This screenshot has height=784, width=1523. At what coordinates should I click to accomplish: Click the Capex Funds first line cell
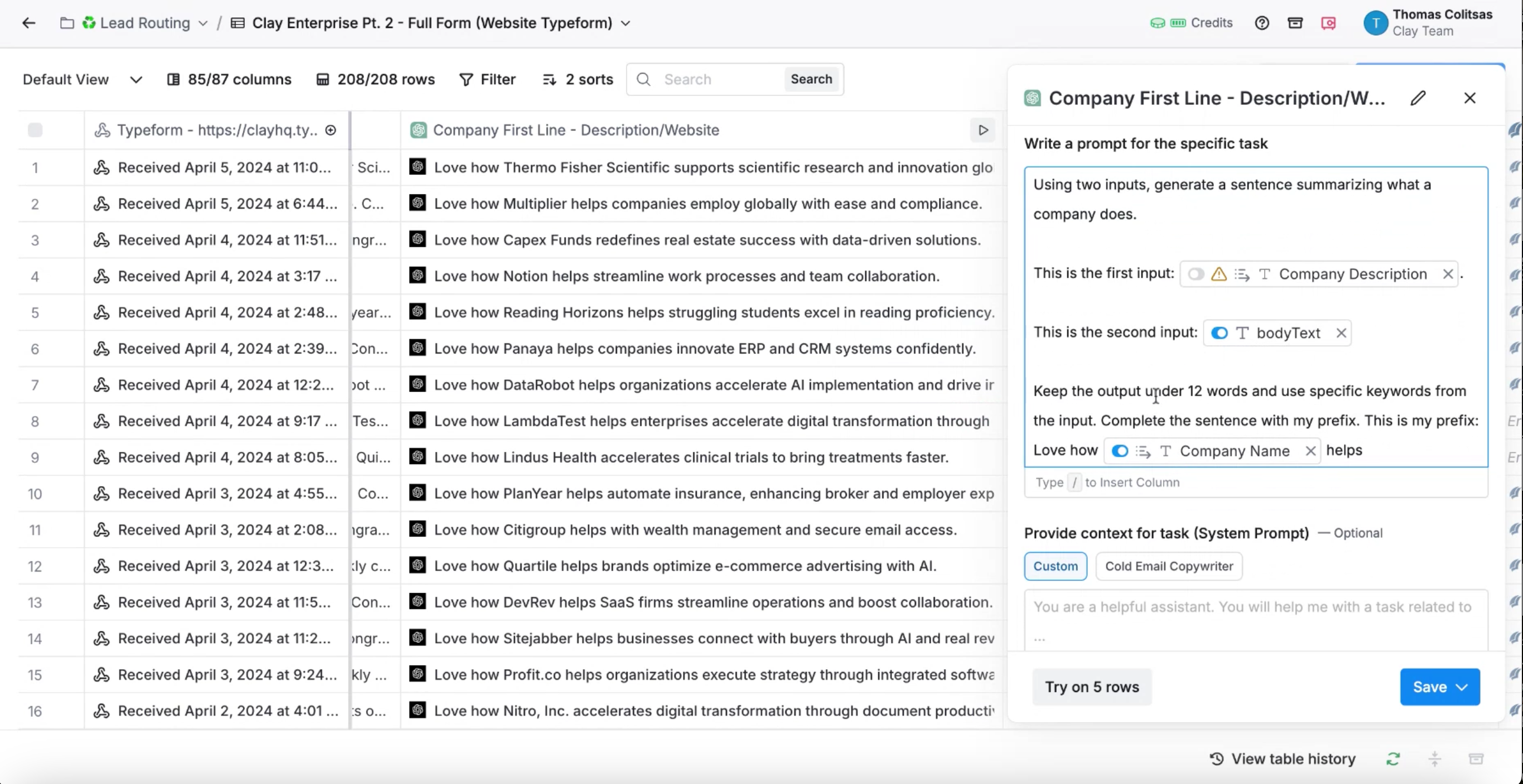tap(701, 240)
